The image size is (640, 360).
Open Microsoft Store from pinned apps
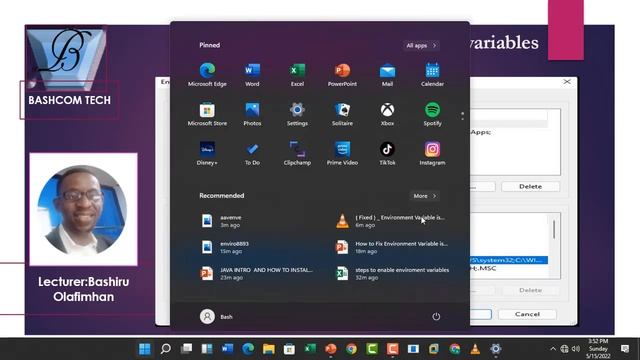point(207,114)
